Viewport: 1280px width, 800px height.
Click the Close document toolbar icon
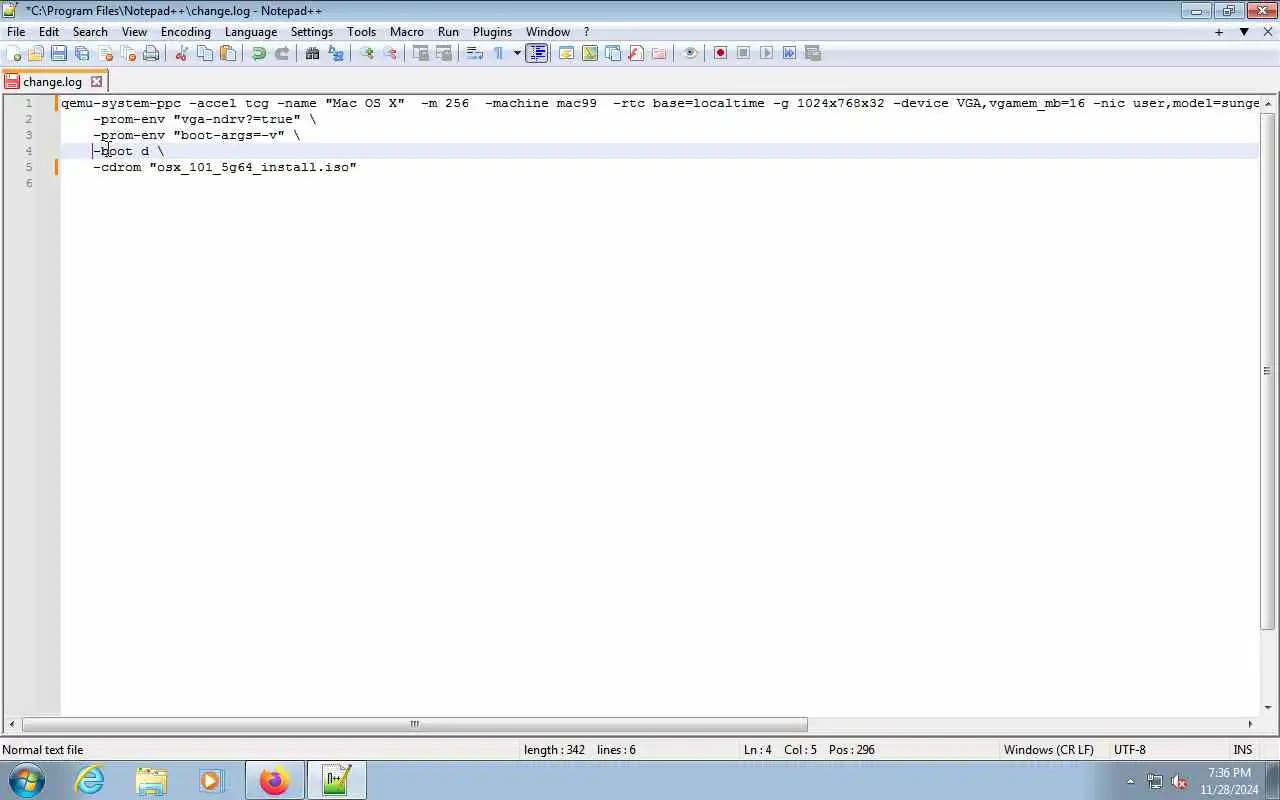pyautogui.click(x=105, y=53)
